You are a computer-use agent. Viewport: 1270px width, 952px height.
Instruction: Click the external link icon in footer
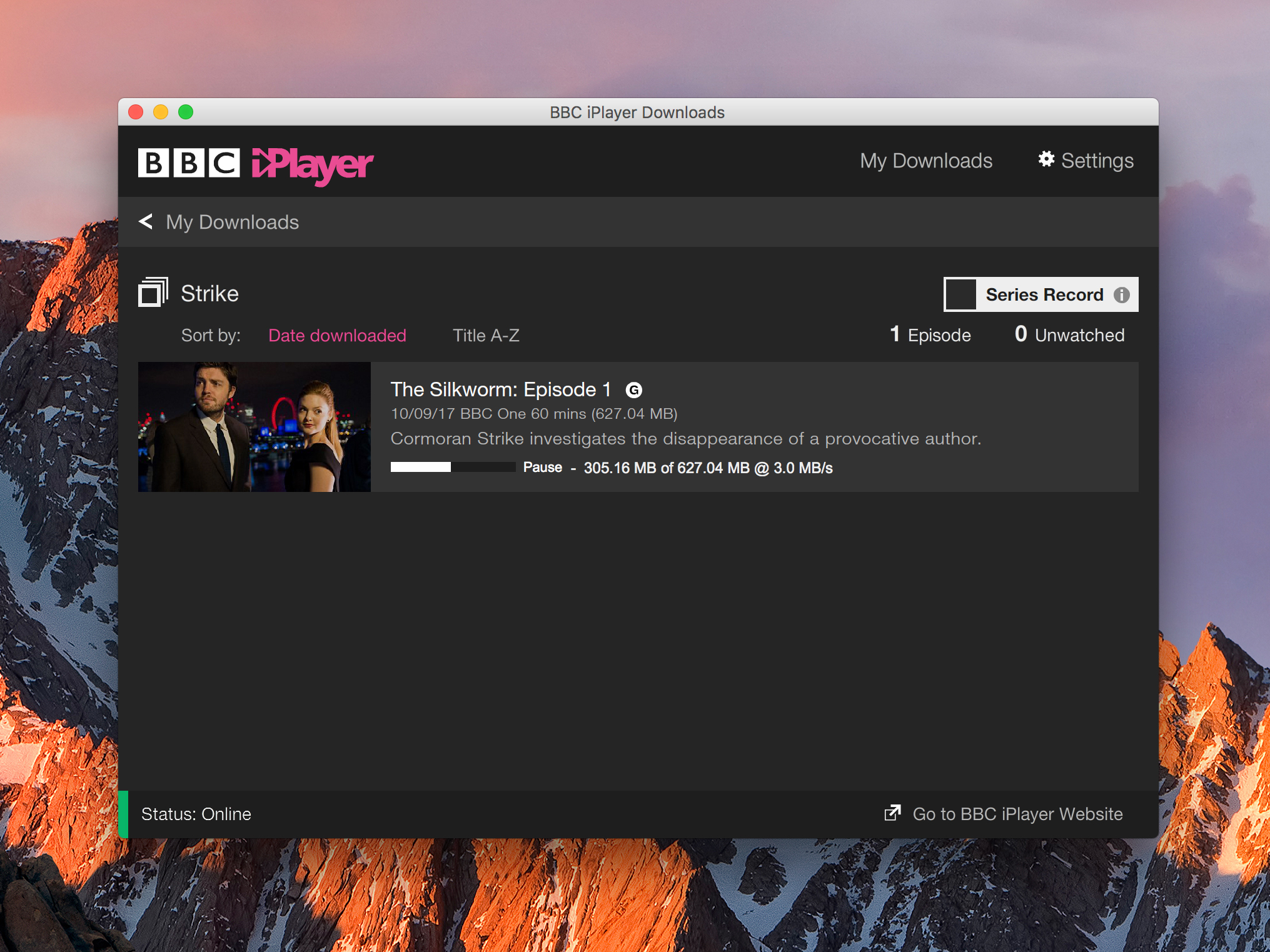[x=892, y=813]
